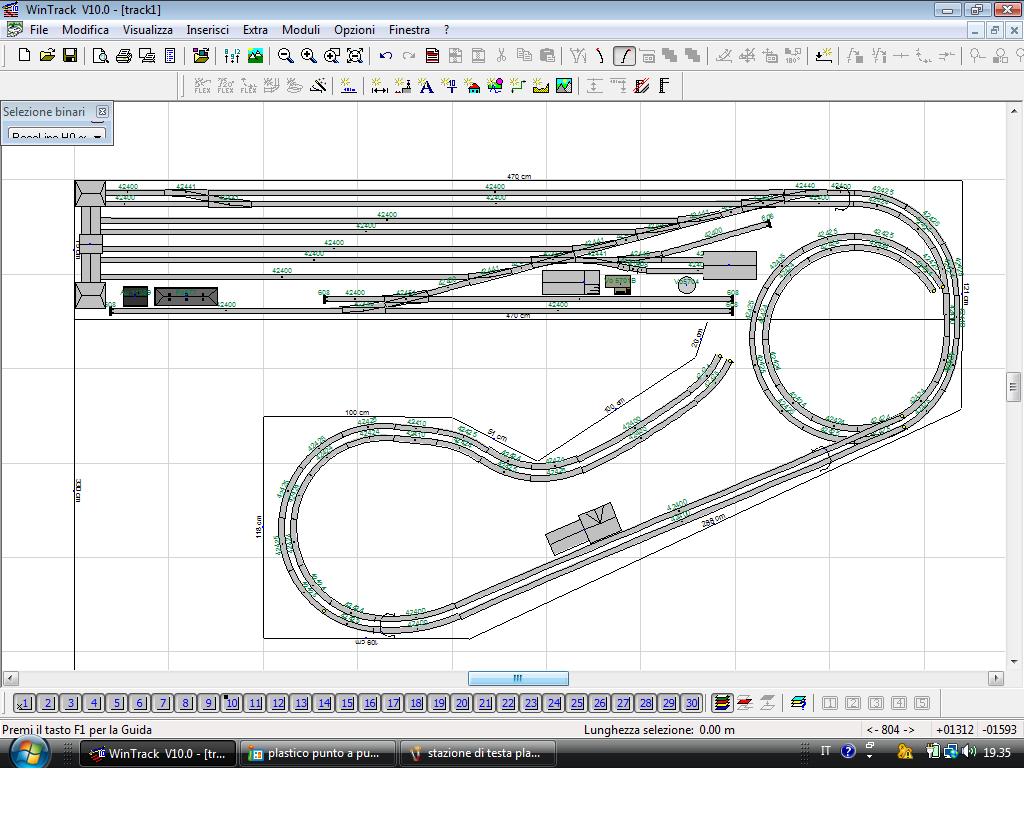Open the Extra menu
Screen dimensions: 1030x820
[x=255, y=30]
